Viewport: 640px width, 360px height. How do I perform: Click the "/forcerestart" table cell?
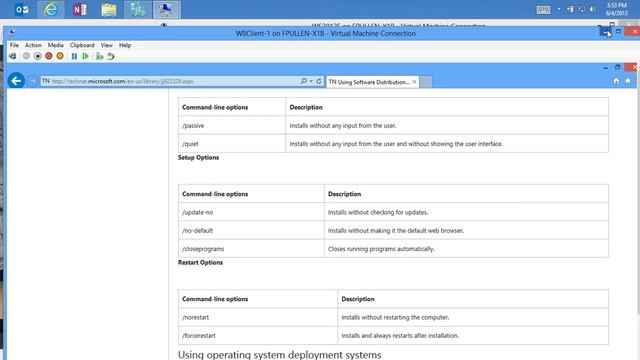pyautogui.click(x=258, y=336)
